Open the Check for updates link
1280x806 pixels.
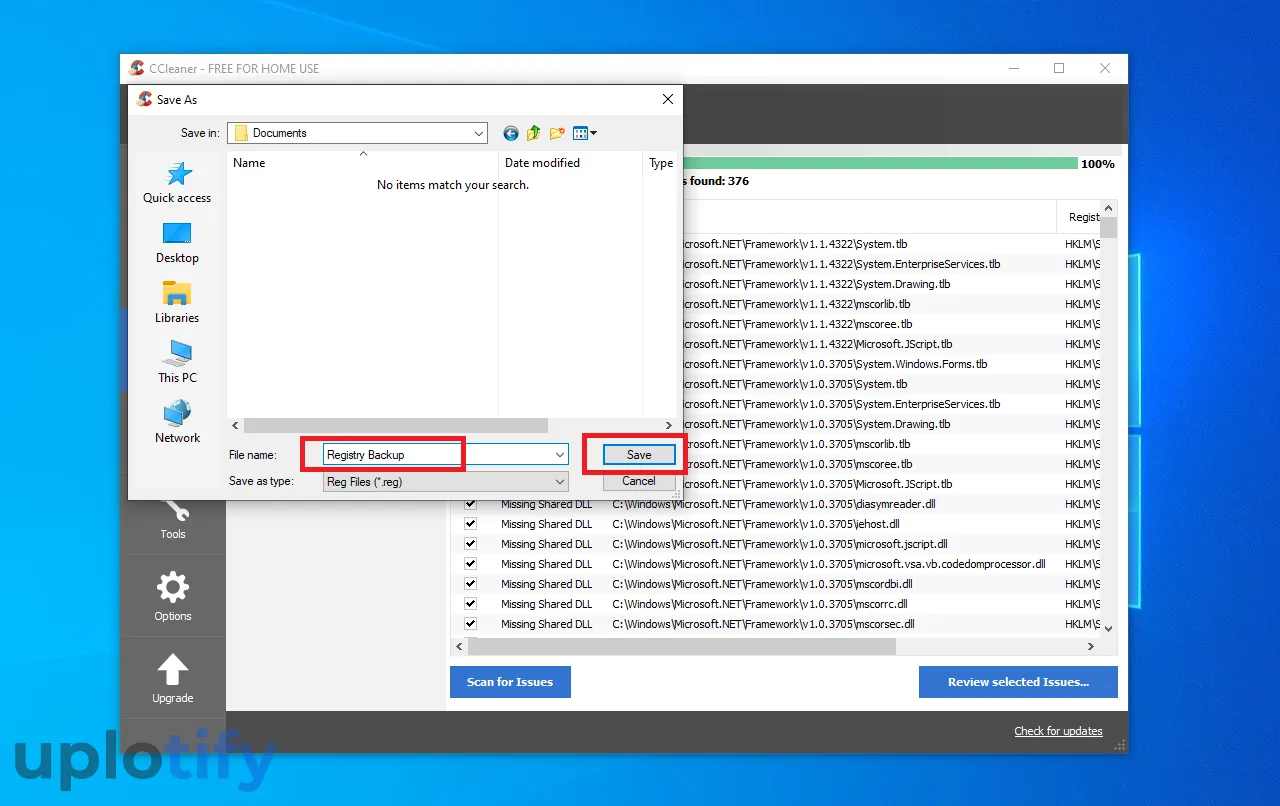(x=1058, y=731)
